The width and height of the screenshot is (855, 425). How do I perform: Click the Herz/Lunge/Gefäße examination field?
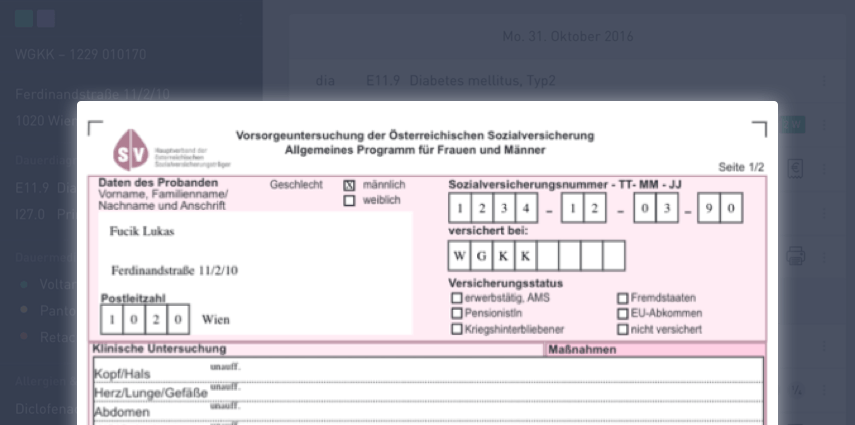coord(428,391)
